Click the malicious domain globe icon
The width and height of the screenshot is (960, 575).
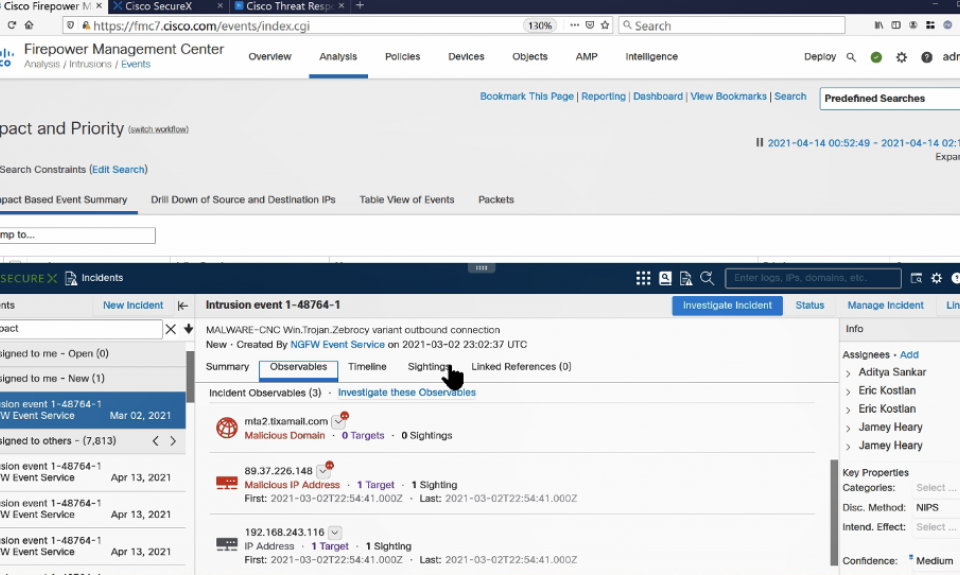(x=227, y=427)
